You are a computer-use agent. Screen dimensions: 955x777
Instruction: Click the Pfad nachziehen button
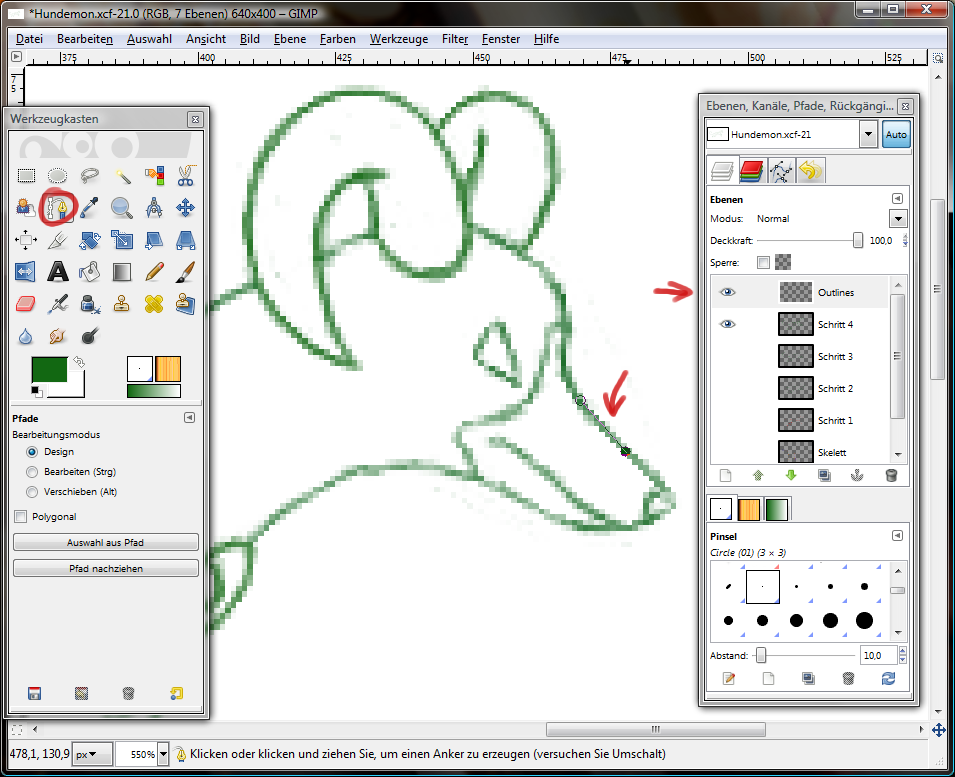point(105,569)
